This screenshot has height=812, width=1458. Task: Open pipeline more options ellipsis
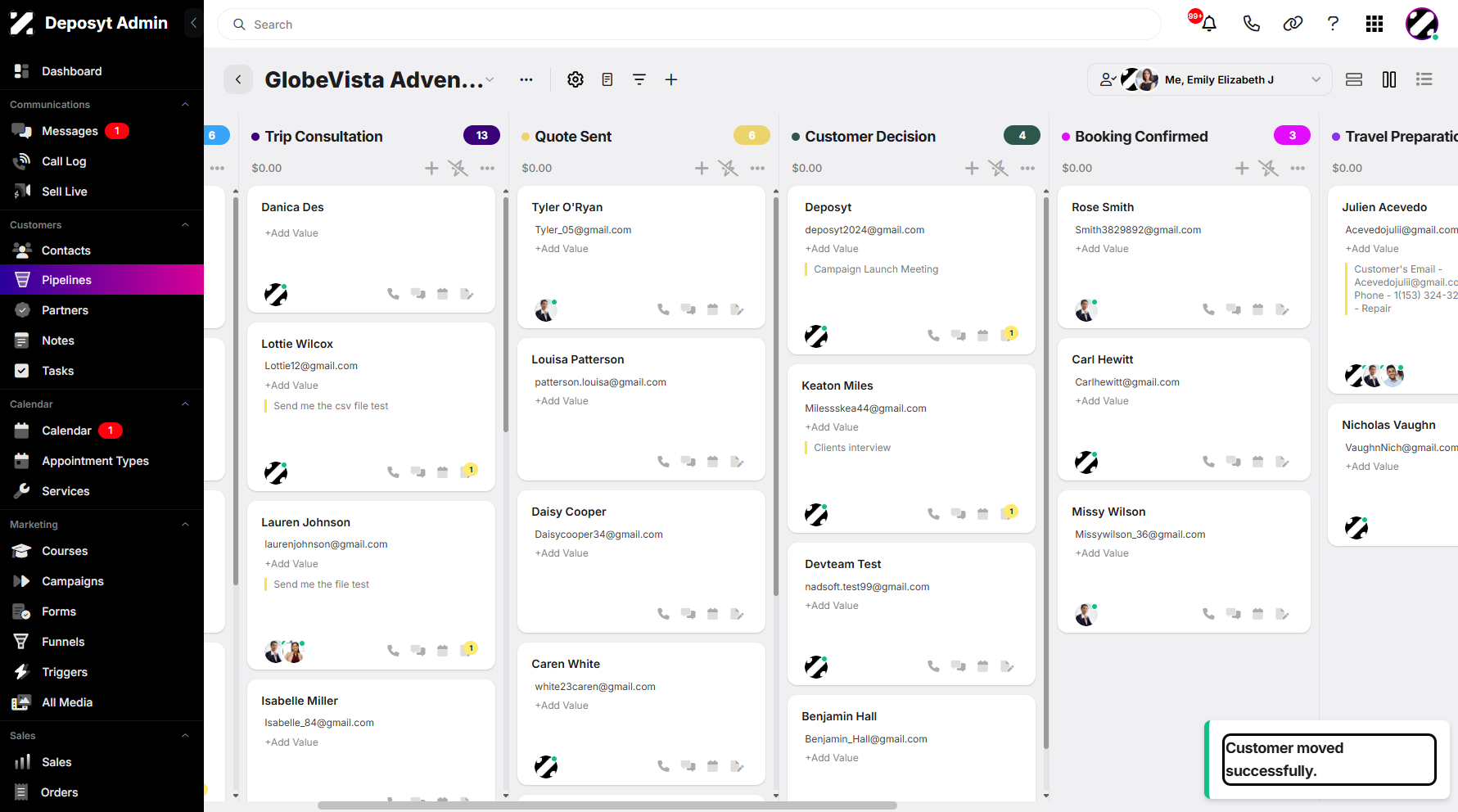[x=526, y=79]
